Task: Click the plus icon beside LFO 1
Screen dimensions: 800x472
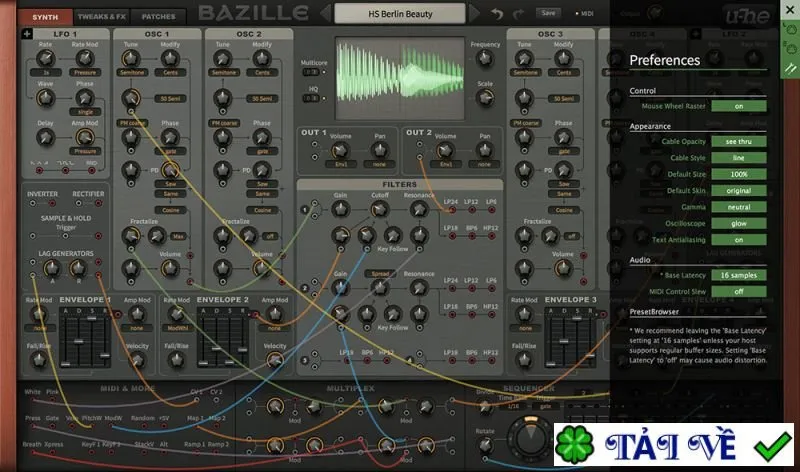Action: [x=27, y=34]
